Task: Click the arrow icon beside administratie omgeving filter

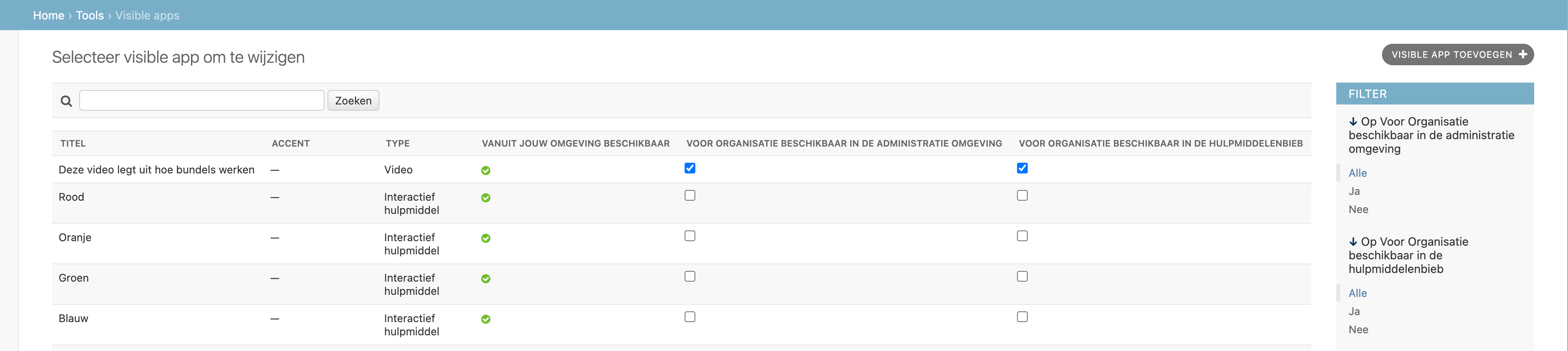Action: click(1353, 122)
